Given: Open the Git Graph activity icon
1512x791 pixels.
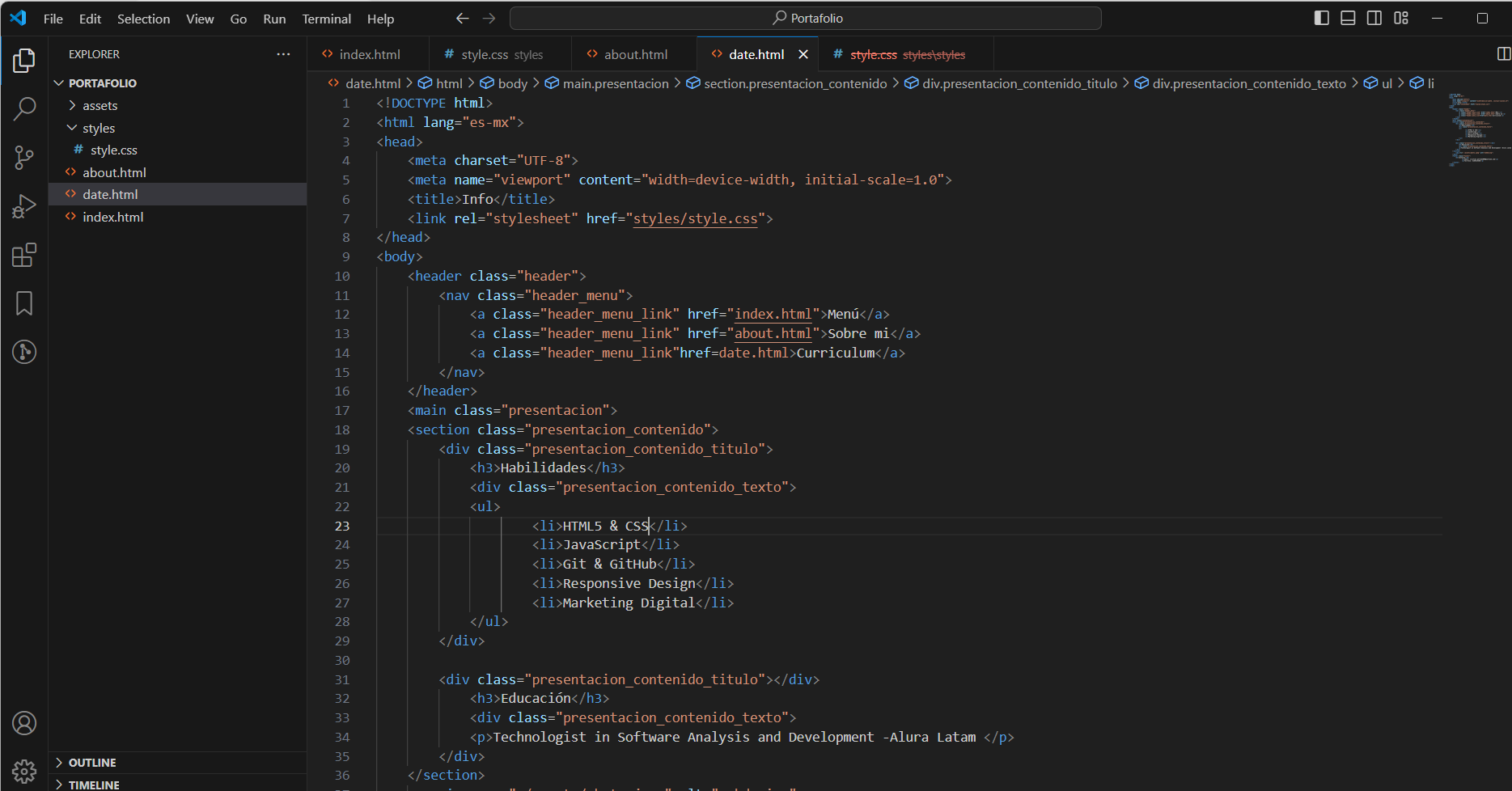Looking at the screenshot, I should click(24, 352).
